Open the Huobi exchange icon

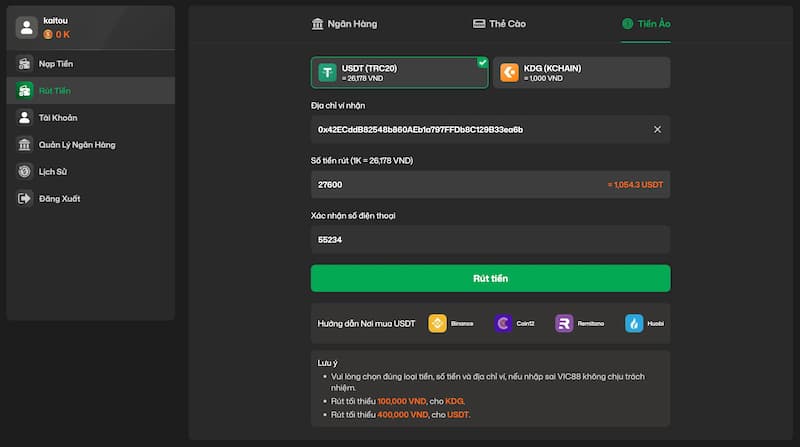pos(634,323)
